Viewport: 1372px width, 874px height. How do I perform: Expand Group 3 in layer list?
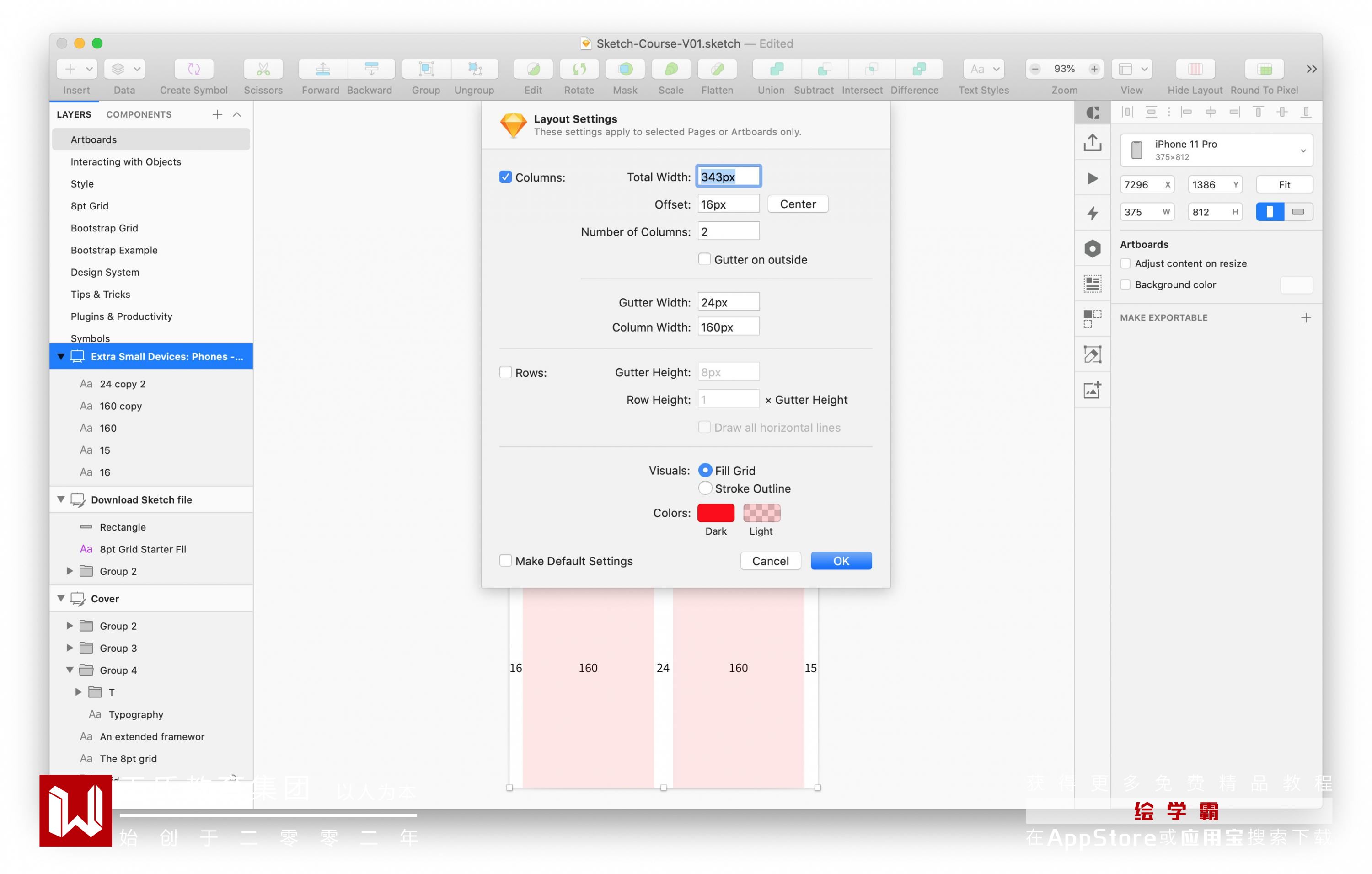(70, 648)
